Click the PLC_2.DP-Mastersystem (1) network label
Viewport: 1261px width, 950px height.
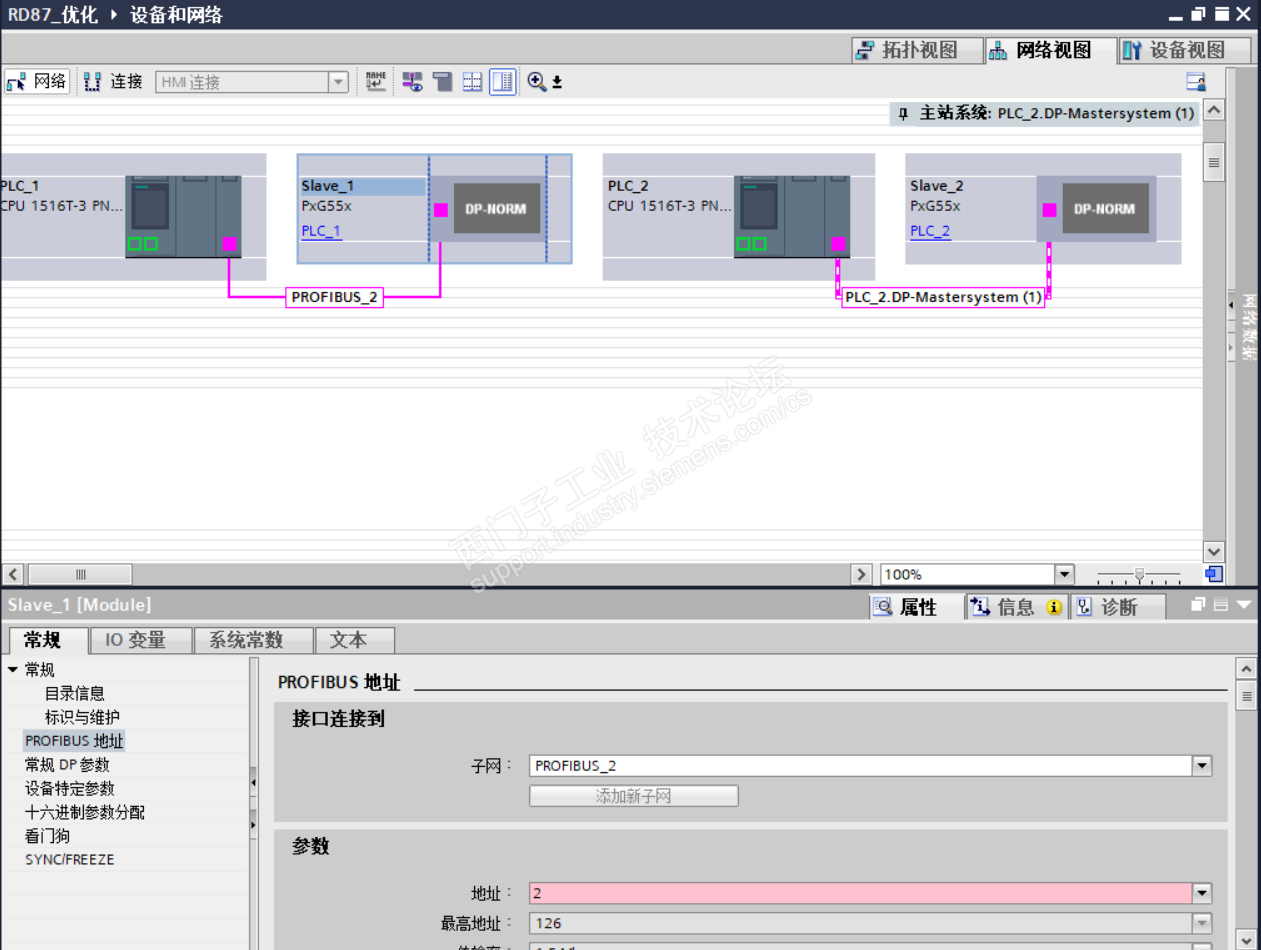[943, 297]
